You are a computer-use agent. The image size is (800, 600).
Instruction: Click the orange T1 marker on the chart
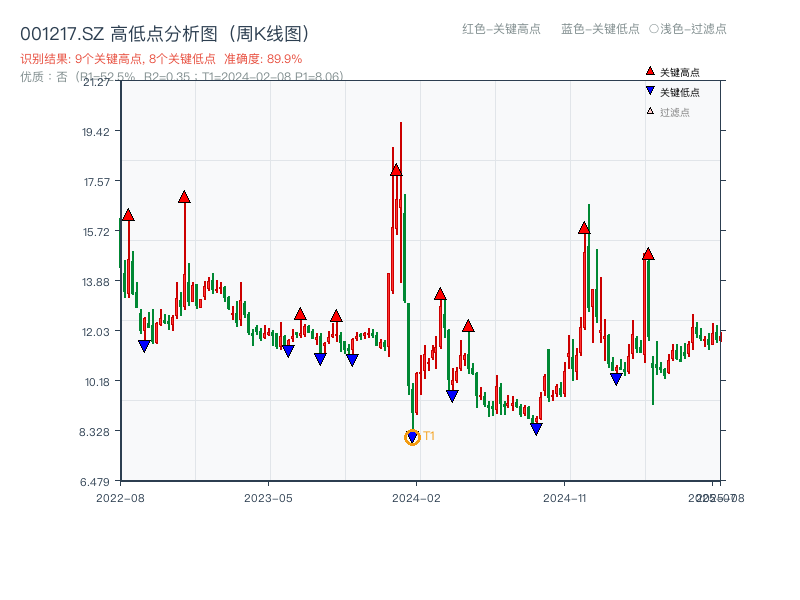pyautogui.click(x=413, y=436)
